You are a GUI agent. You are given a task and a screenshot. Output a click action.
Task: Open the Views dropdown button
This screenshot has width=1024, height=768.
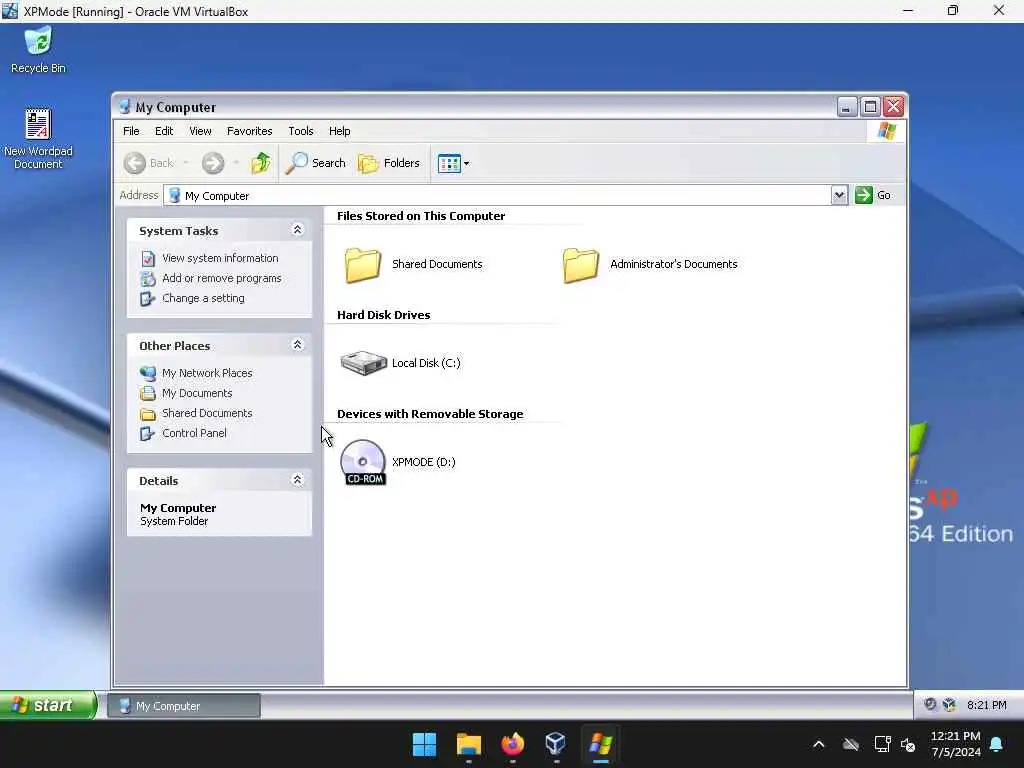[453, 163]
